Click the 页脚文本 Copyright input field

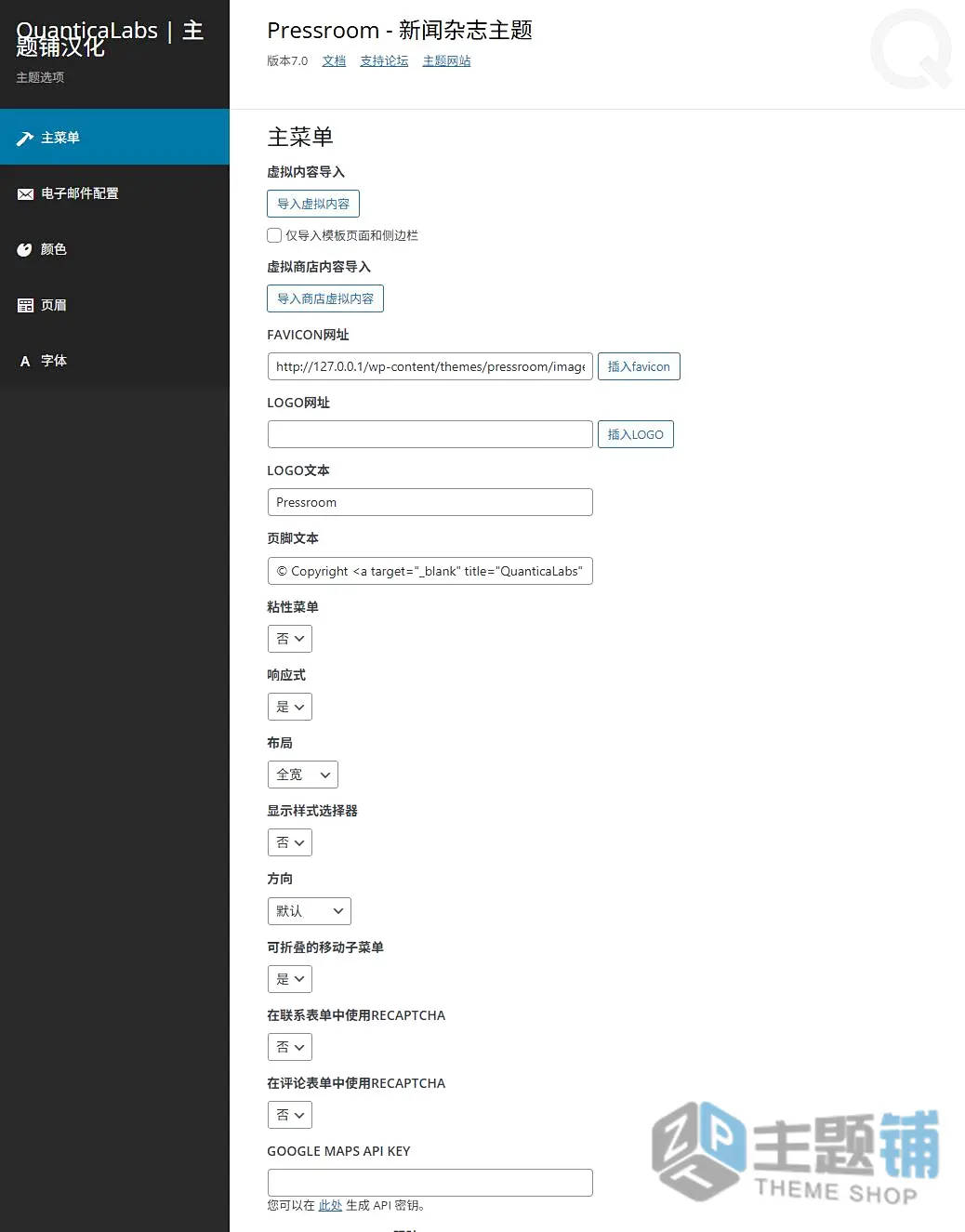coord(430,571)
